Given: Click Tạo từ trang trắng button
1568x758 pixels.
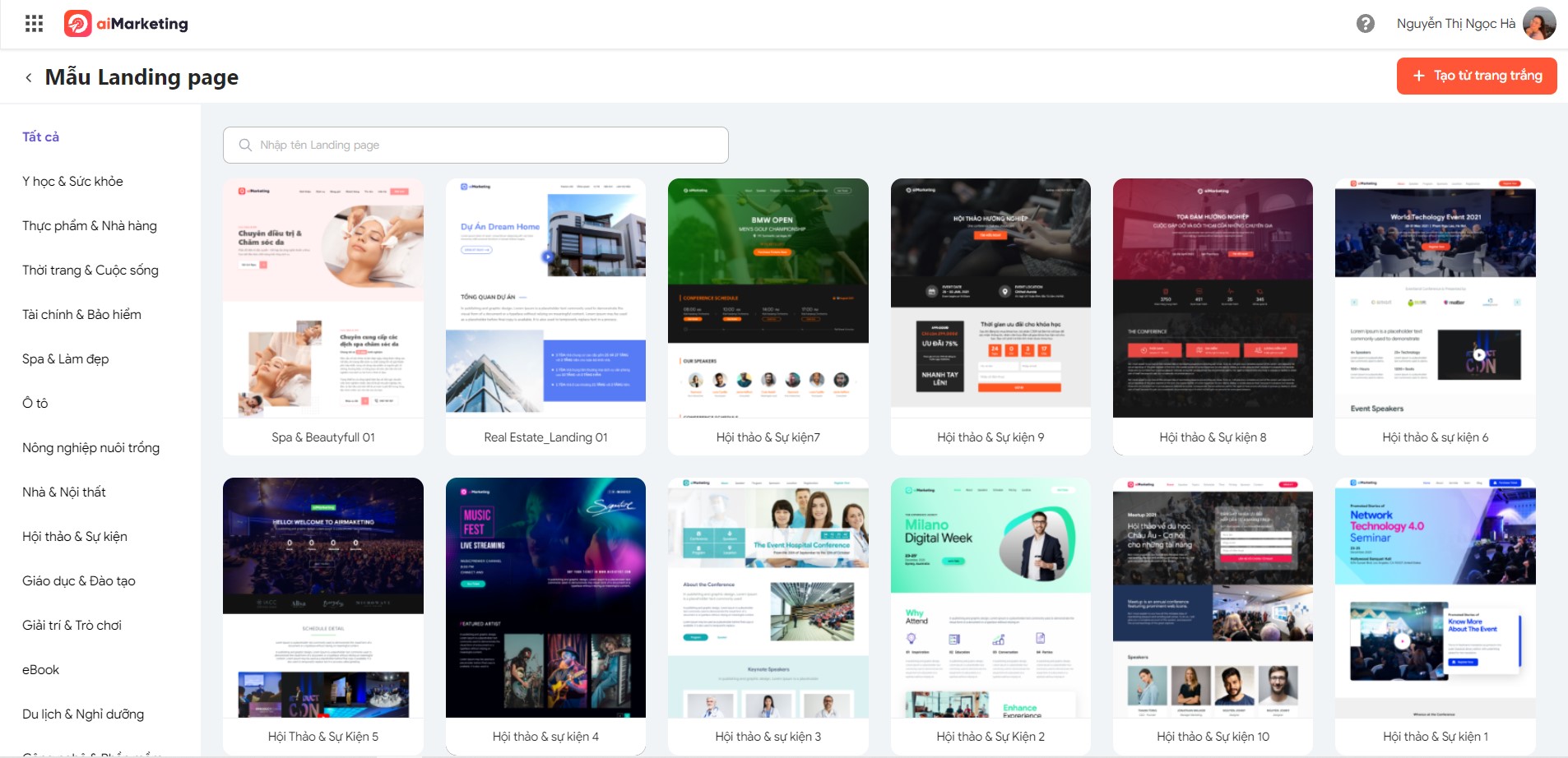Looking at the screenshot, I should pos(1476,76).
